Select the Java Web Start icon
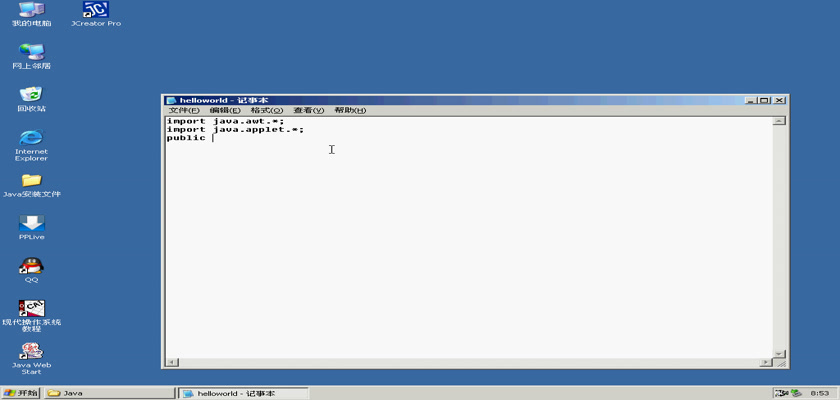This screenshot has height=400, width=840. [32, 359]
